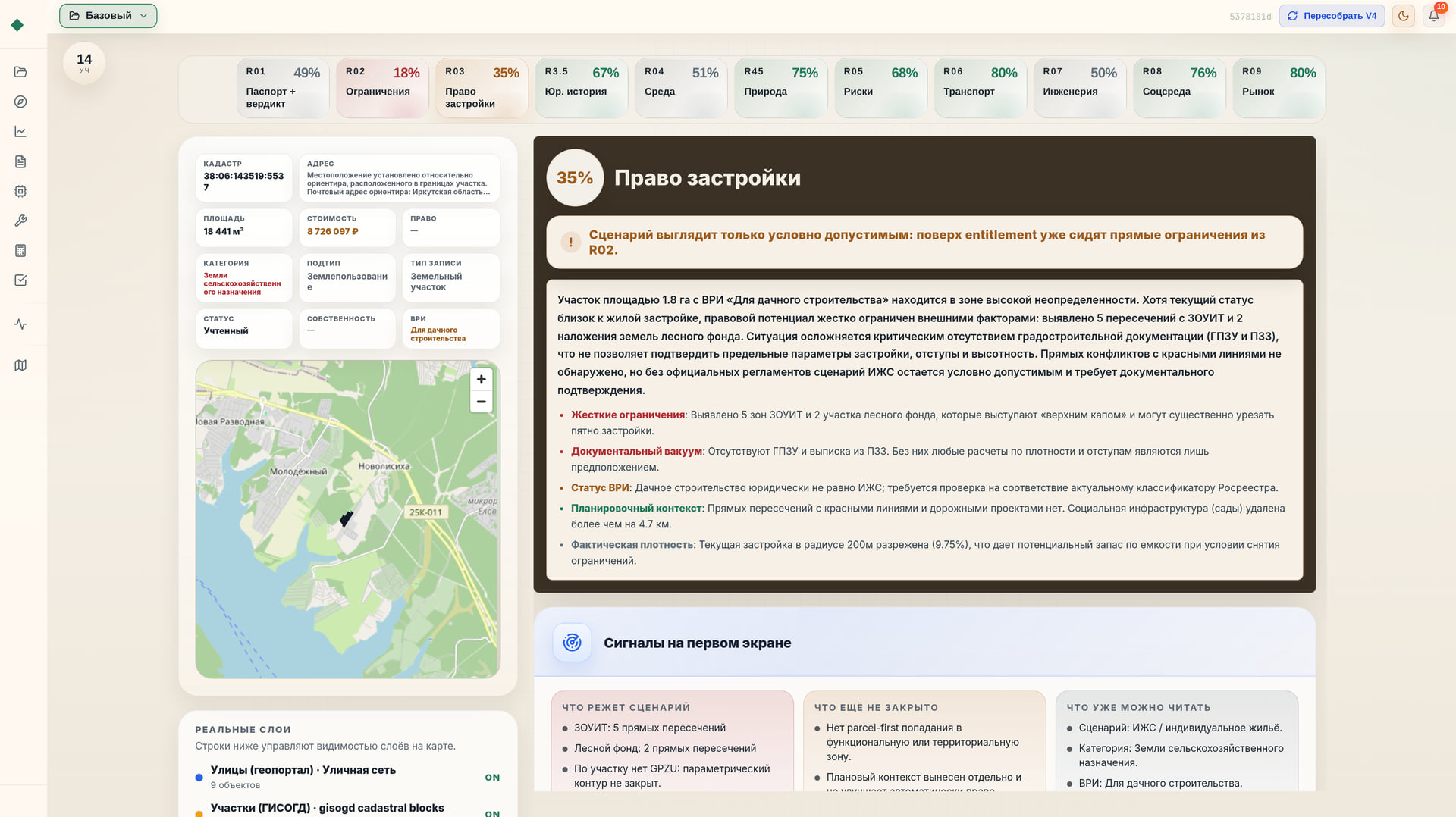
Task: Click the ВРИ Для дачного строительства card
Action: 450,329
